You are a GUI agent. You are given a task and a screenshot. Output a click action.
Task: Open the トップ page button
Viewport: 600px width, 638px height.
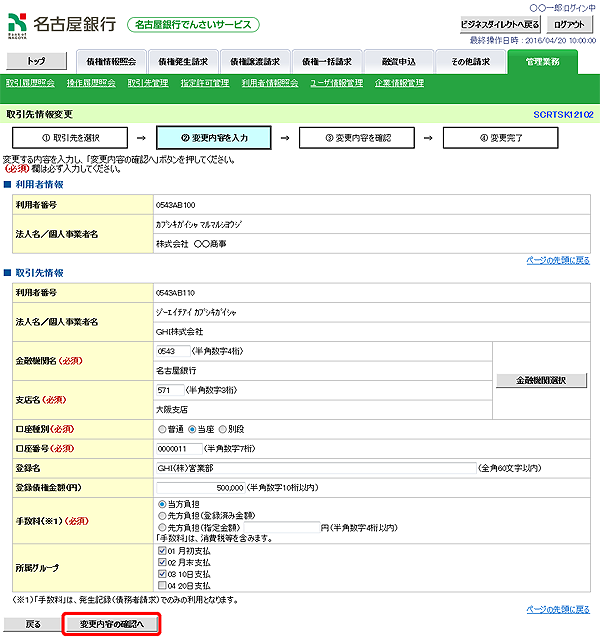point(36,61)
